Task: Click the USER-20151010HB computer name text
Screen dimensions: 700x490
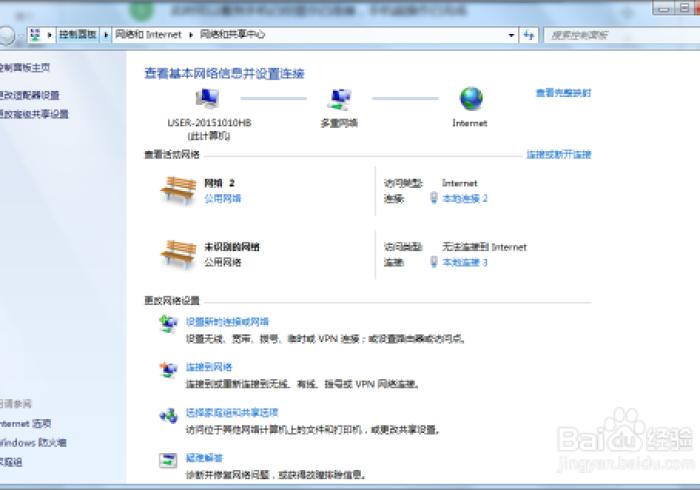Action: pos(209,123)
